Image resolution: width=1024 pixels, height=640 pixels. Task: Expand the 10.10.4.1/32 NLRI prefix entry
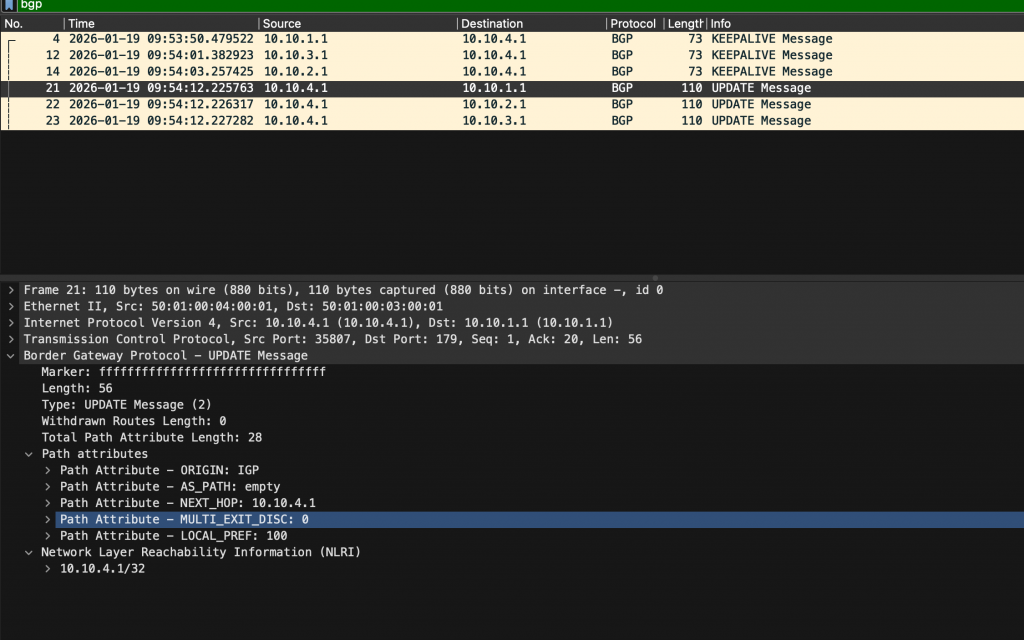[x=48, y=569]
